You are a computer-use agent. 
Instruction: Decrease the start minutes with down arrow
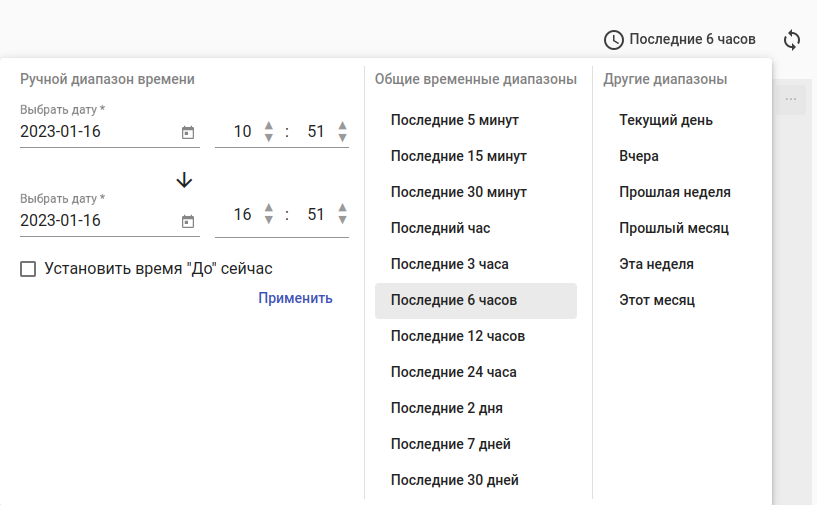tap(342, 138)
